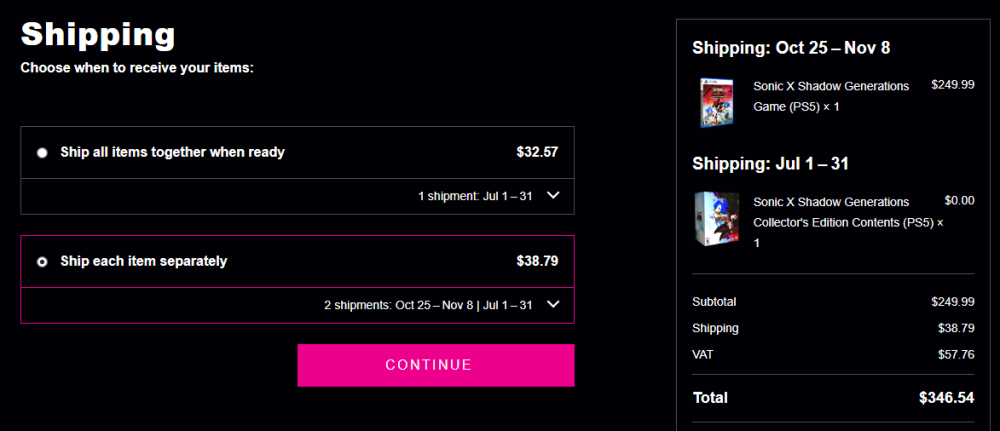Viewport: 1000px width, 431px height.
Task: Click the $32.57 combined shipping price
Action: [x=537, y=152]
